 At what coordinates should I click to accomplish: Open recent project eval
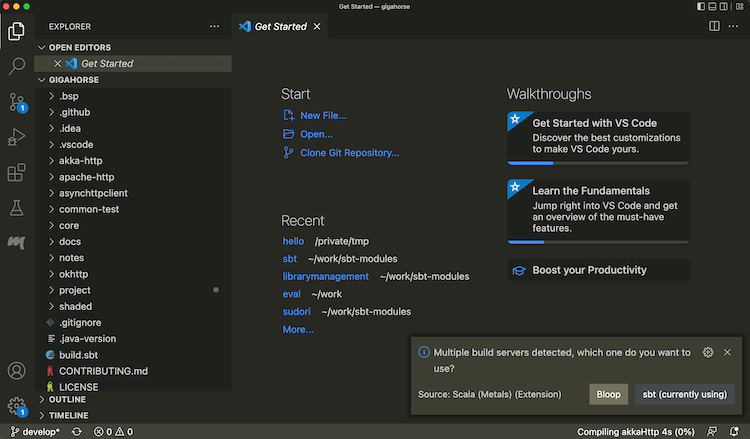[291, 294]
